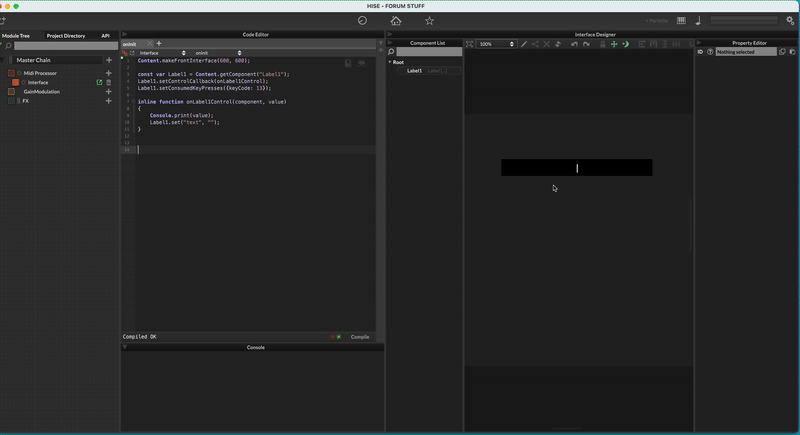This screenshot has width=800, height=435.
Task: Collapse the Console panel triangle
Action: [x=125, y=347]
